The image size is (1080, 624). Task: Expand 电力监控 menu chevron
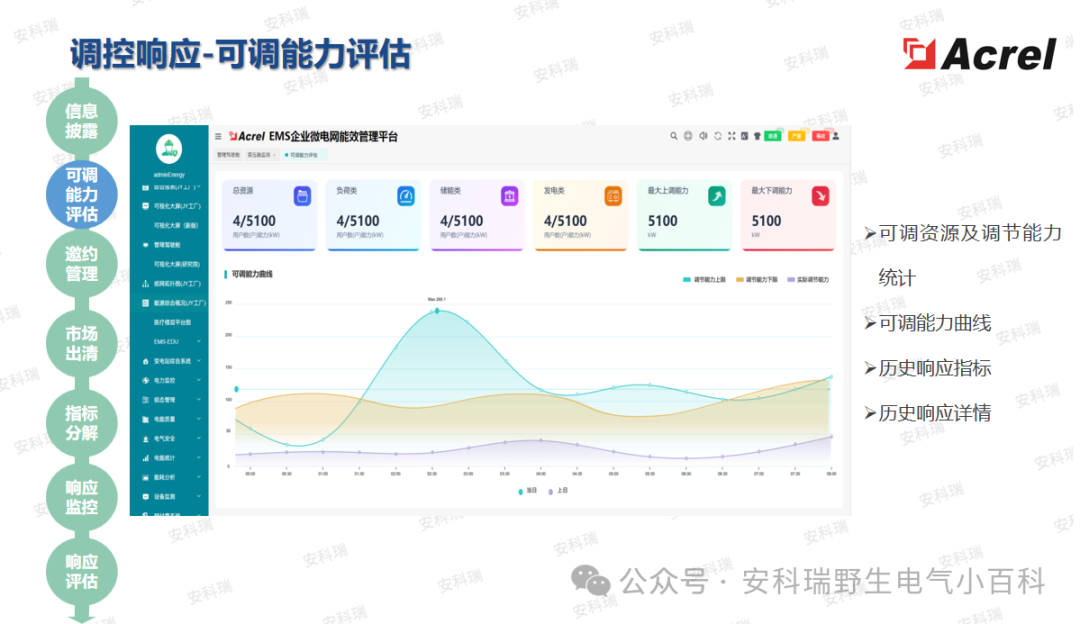(199, 380)
